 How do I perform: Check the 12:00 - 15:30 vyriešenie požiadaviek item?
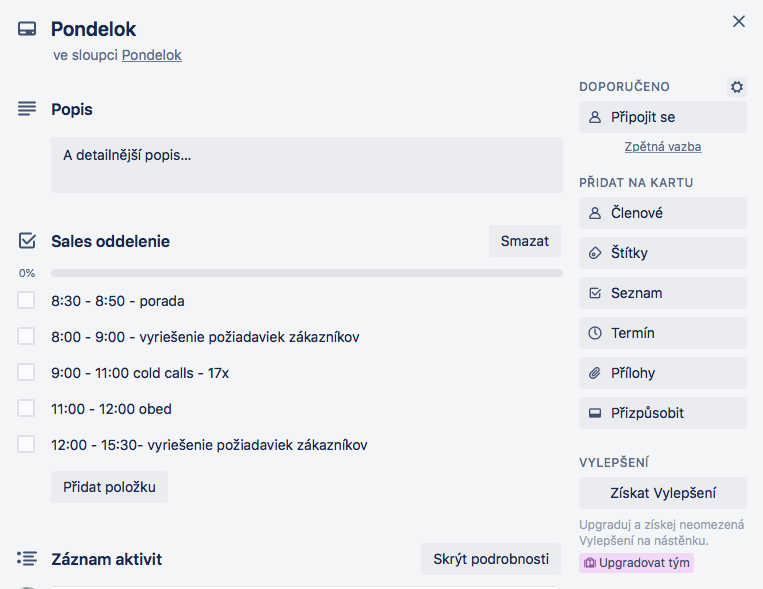[26, 444]
